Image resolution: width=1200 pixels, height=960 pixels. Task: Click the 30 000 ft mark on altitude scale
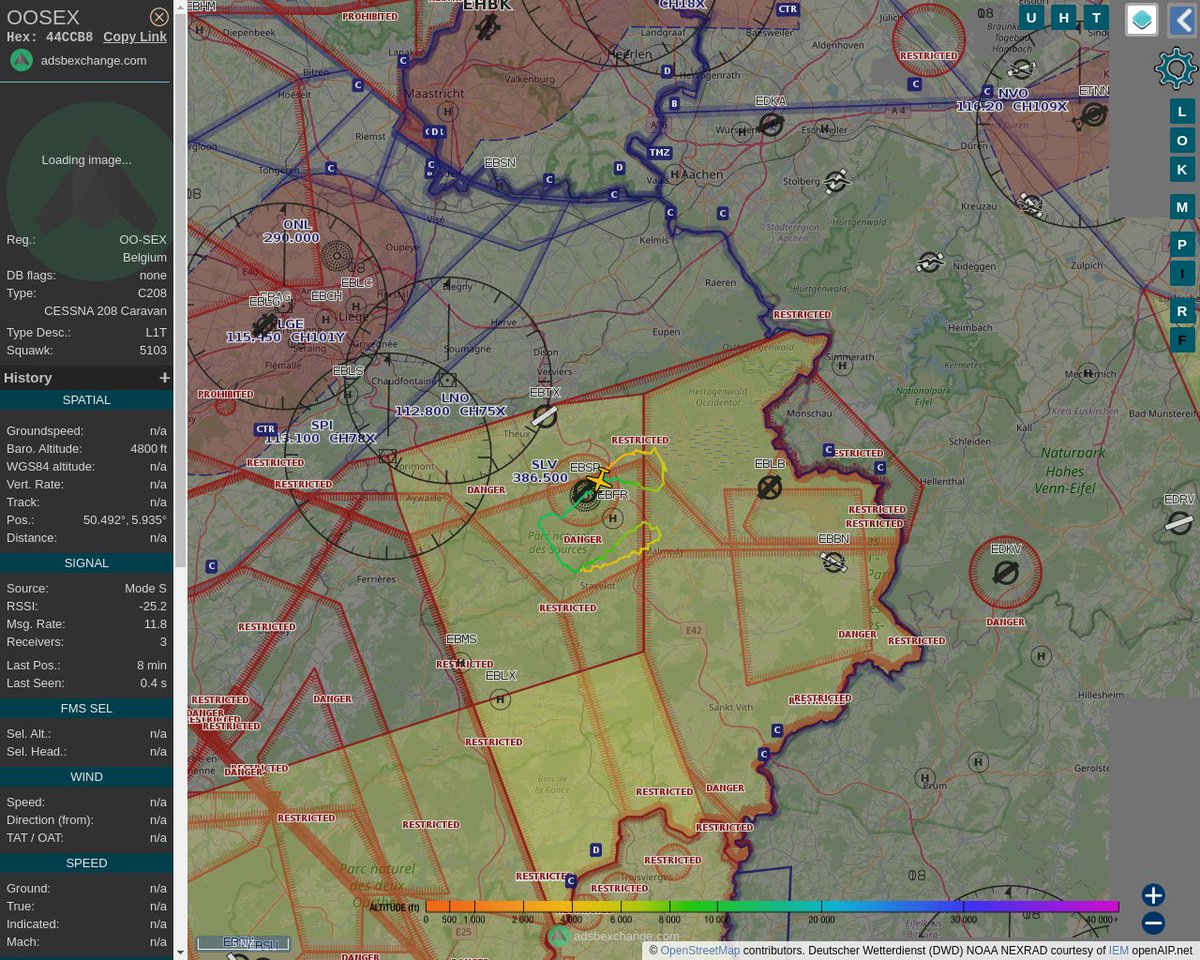(964, 919)
